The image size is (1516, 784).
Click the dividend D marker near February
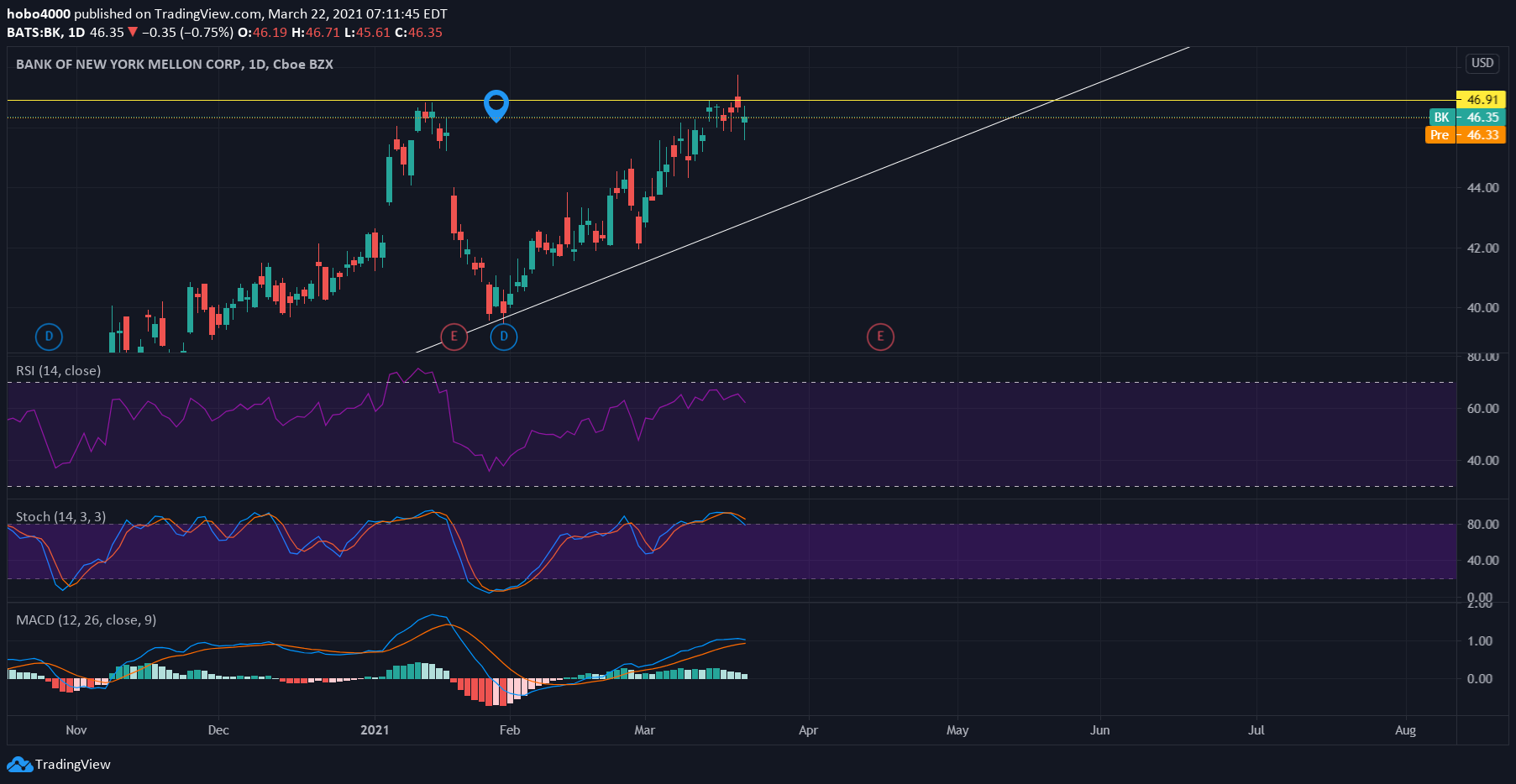(x=504, y=337)
